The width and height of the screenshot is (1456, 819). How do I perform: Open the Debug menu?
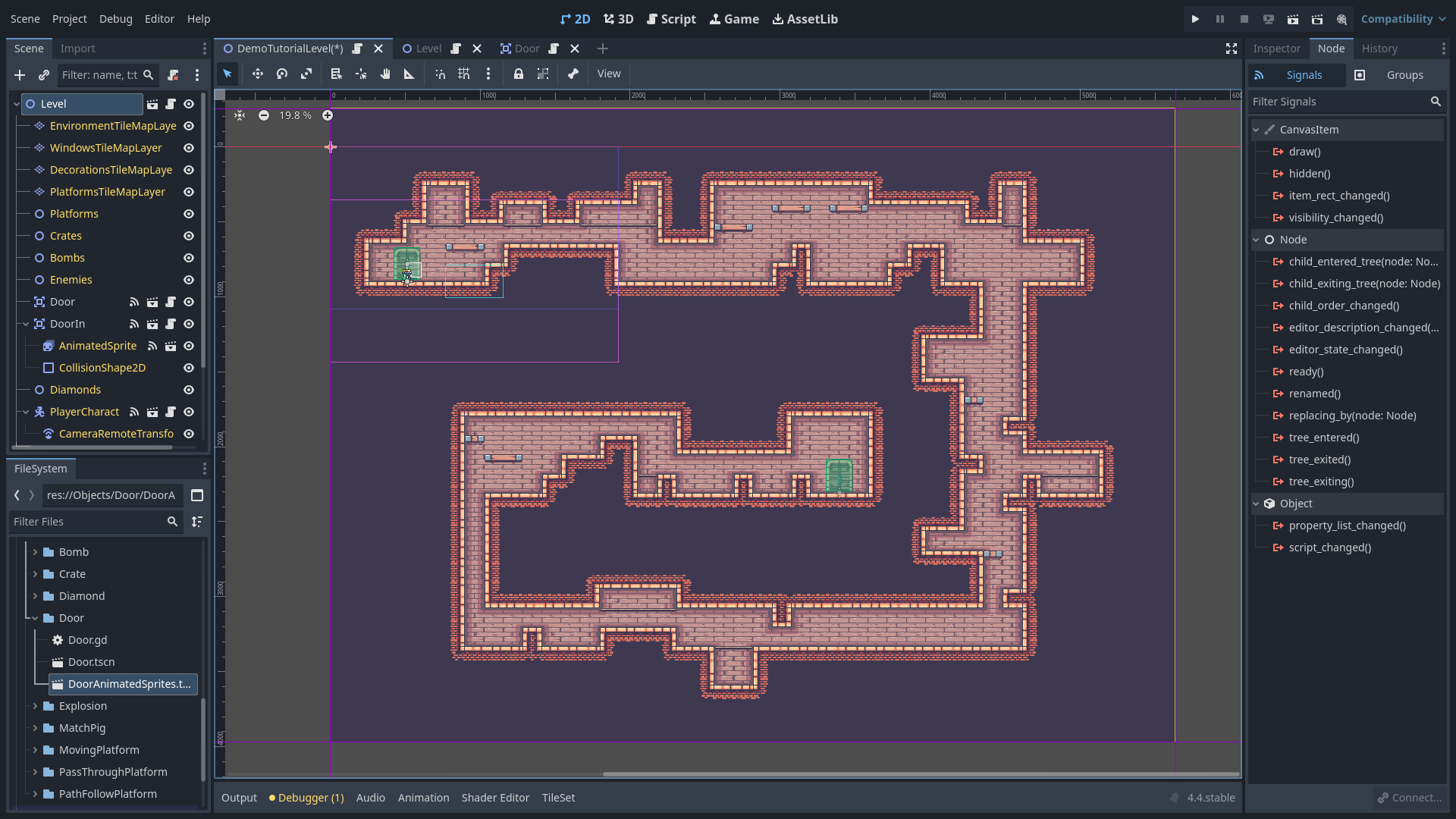(115, 19)
